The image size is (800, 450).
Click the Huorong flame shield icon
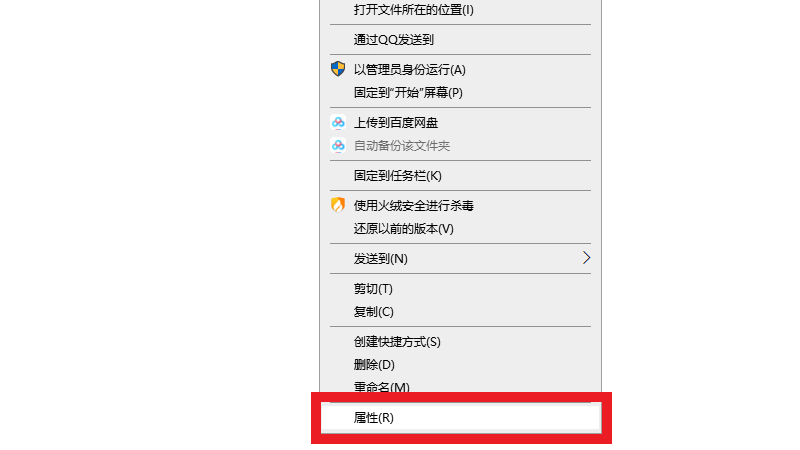(x=338, y=205)
